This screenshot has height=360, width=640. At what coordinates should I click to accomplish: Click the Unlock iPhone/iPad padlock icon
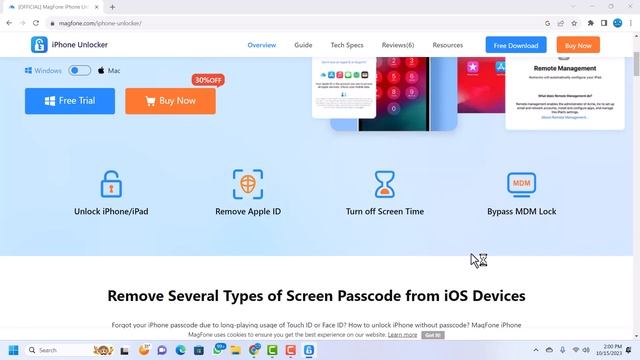(x=111, y=184)
